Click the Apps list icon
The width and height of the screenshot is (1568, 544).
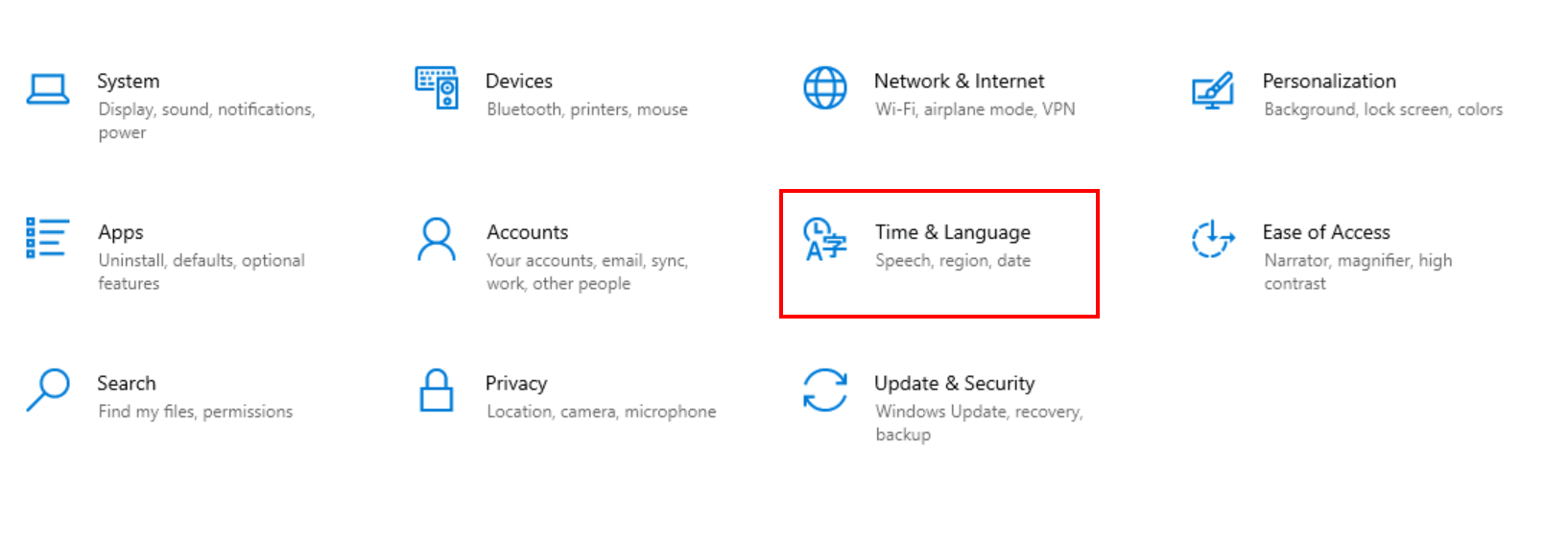coord(47,238)
